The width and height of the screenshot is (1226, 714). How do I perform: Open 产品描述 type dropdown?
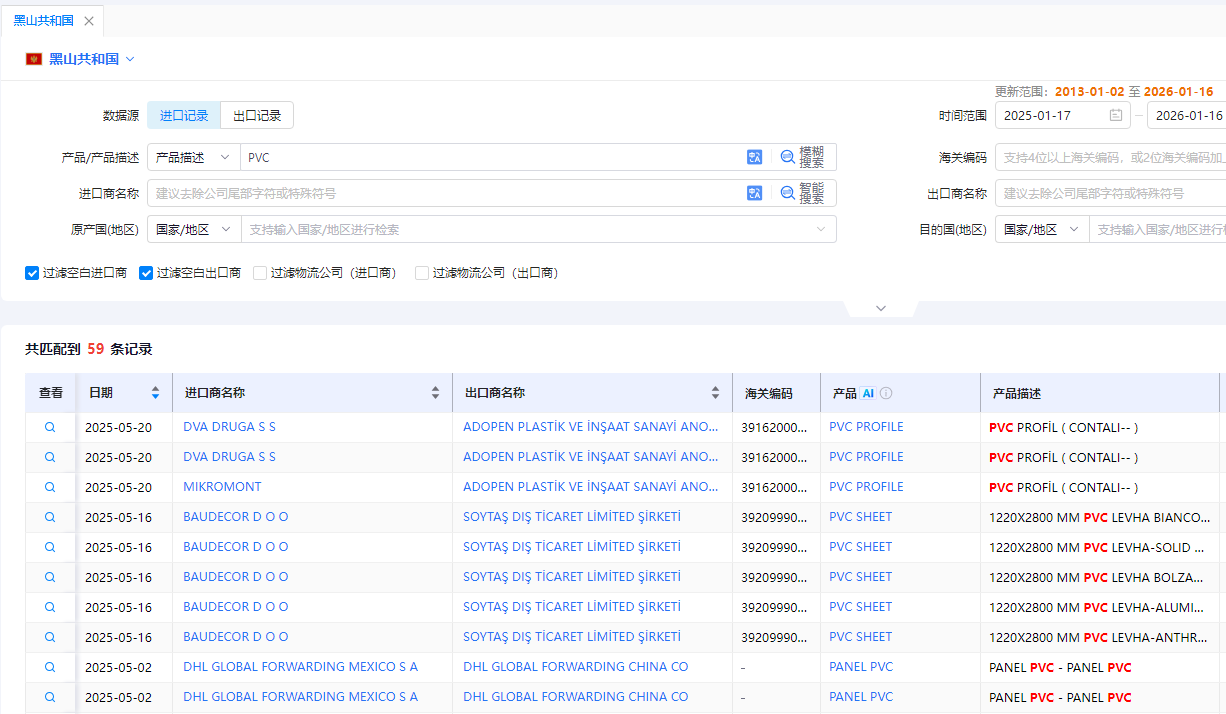(193, 157)
